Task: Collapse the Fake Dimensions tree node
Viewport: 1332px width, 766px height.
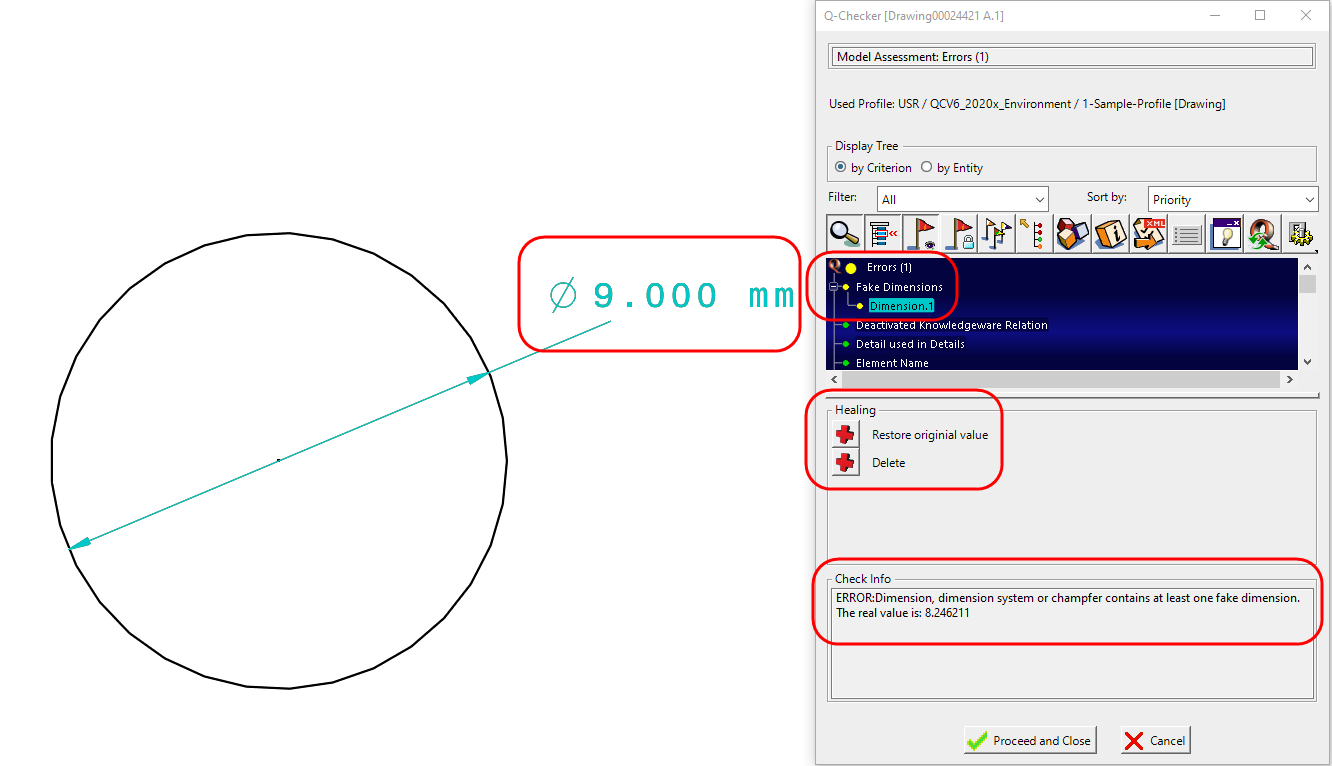Action: 834,287
